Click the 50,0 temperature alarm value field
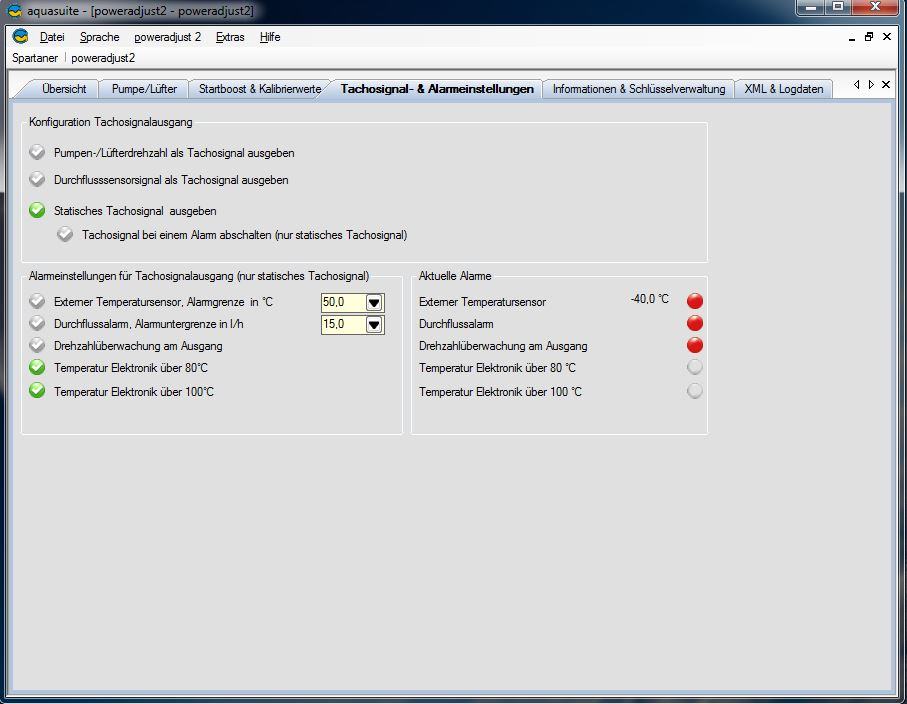The width and height of the screenshot is (907, 704). (x=344, y=302)
